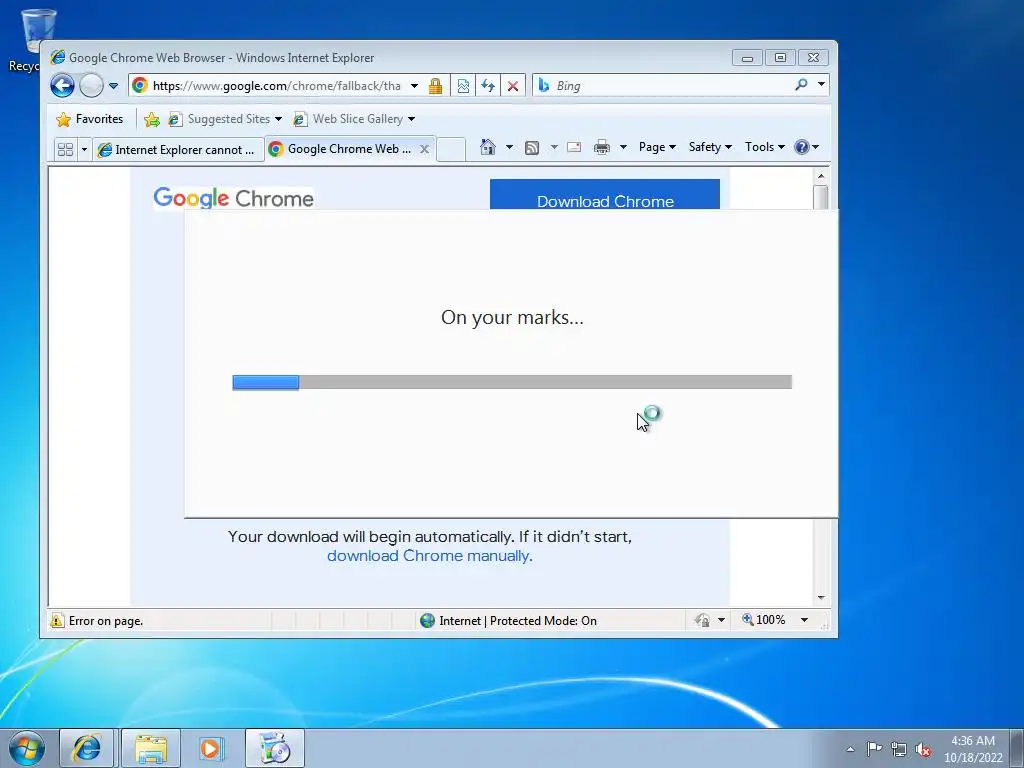Open the Favorites star button
Image resolution: width=1024 pixels, height=768 pixels.
pos(89,119)
